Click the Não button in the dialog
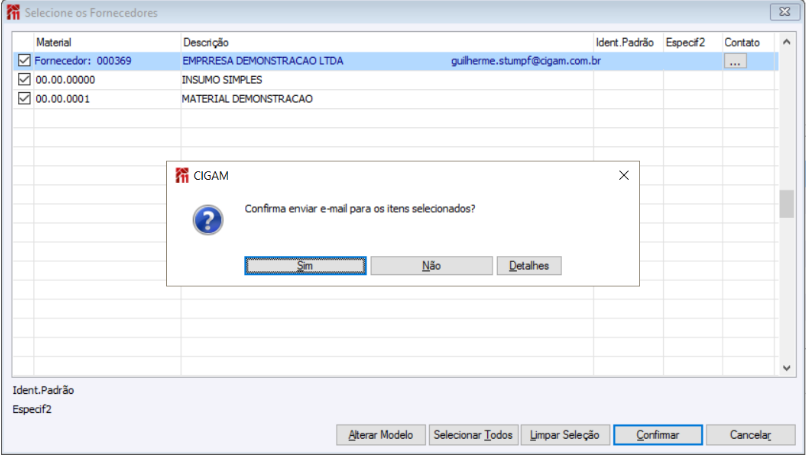806x455 pixels. (431, 266)
